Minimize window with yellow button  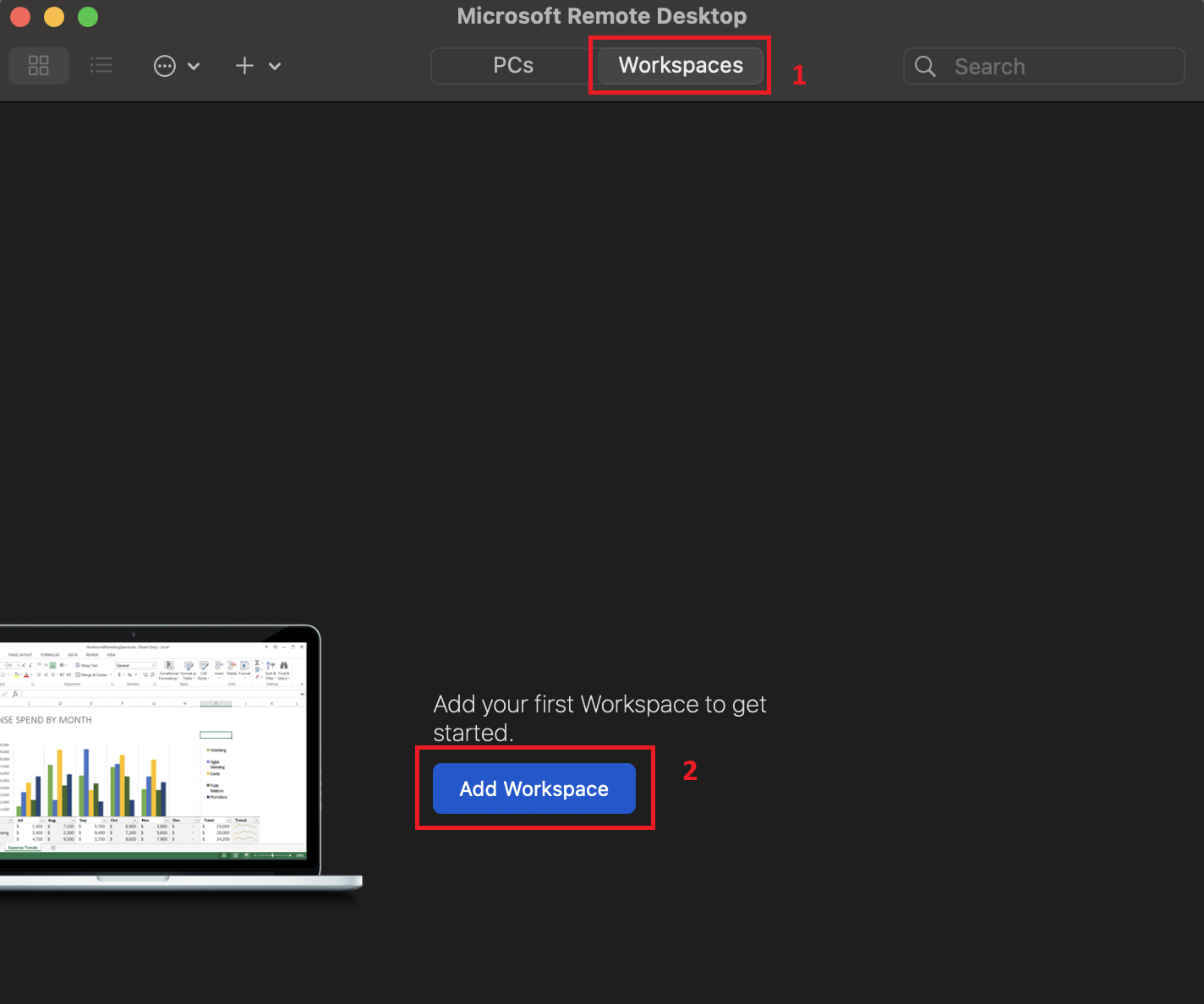pyautogui.click(x=54, y=17)
